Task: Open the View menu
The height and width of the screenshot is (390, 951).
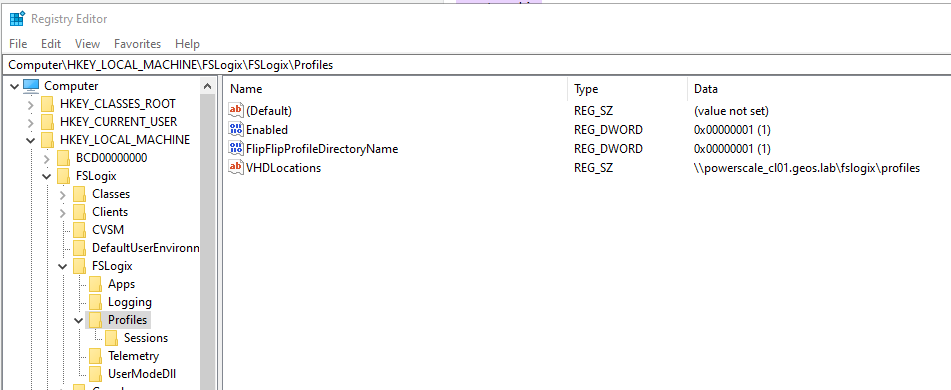Action: pyautogui.click(x=87, y=44)
